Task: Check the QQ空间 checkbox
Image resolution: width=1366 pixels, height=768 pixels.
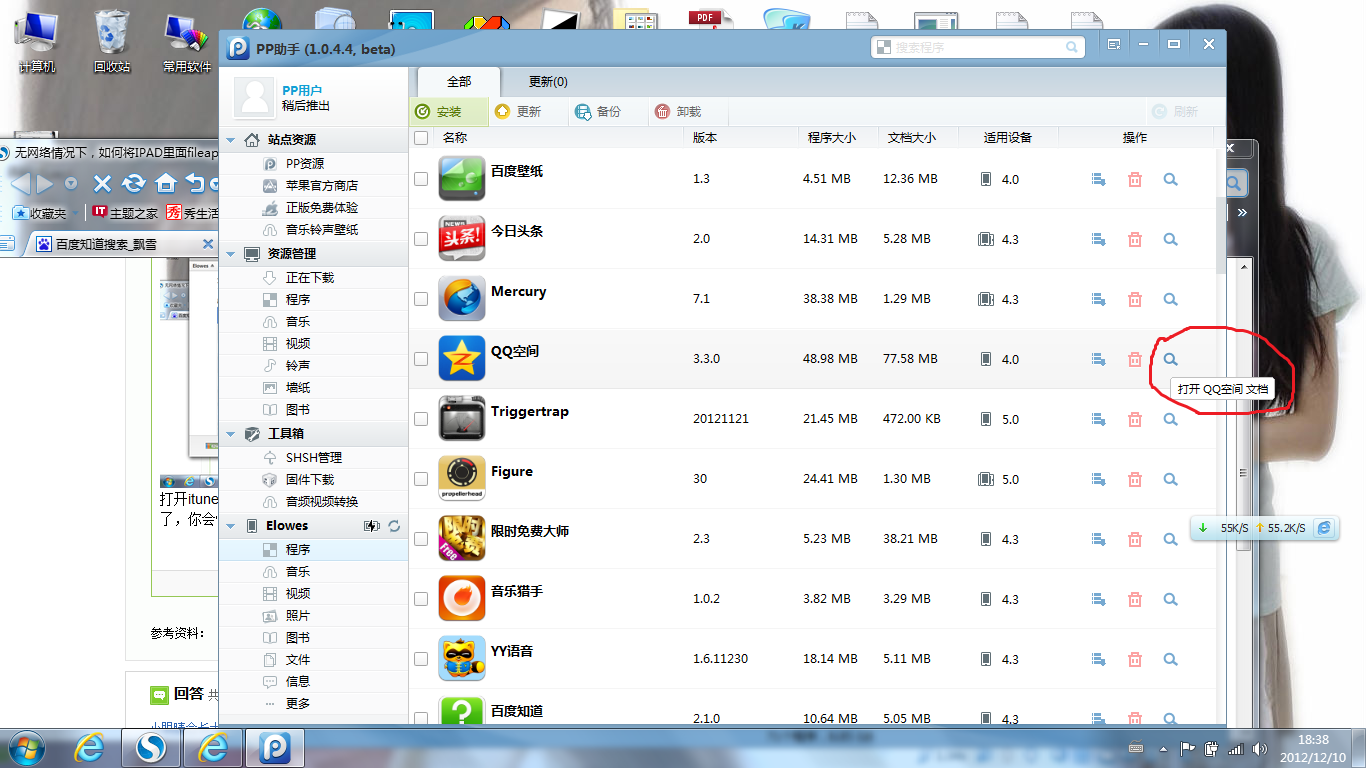Action: pos(421,359)
